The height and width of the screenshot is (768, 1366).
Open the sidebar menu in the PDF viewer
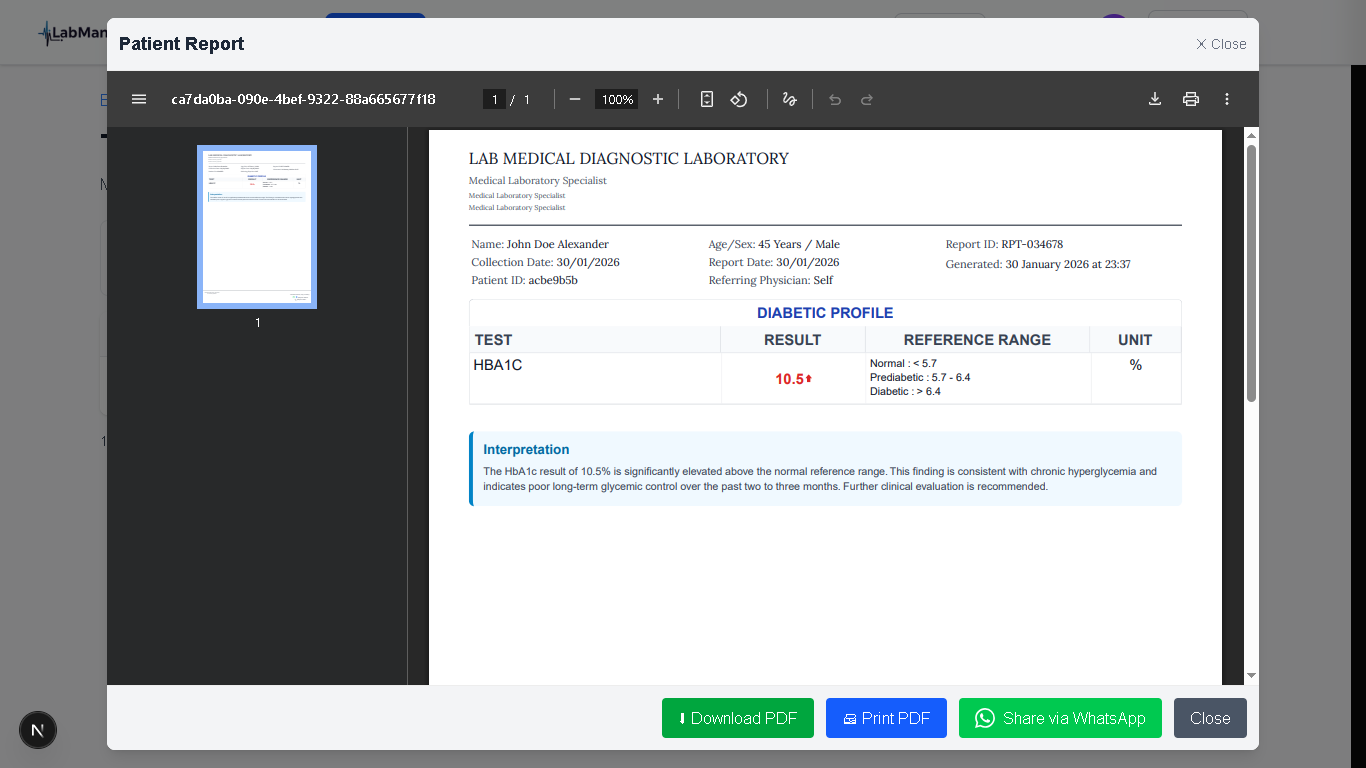pos(138,99)
